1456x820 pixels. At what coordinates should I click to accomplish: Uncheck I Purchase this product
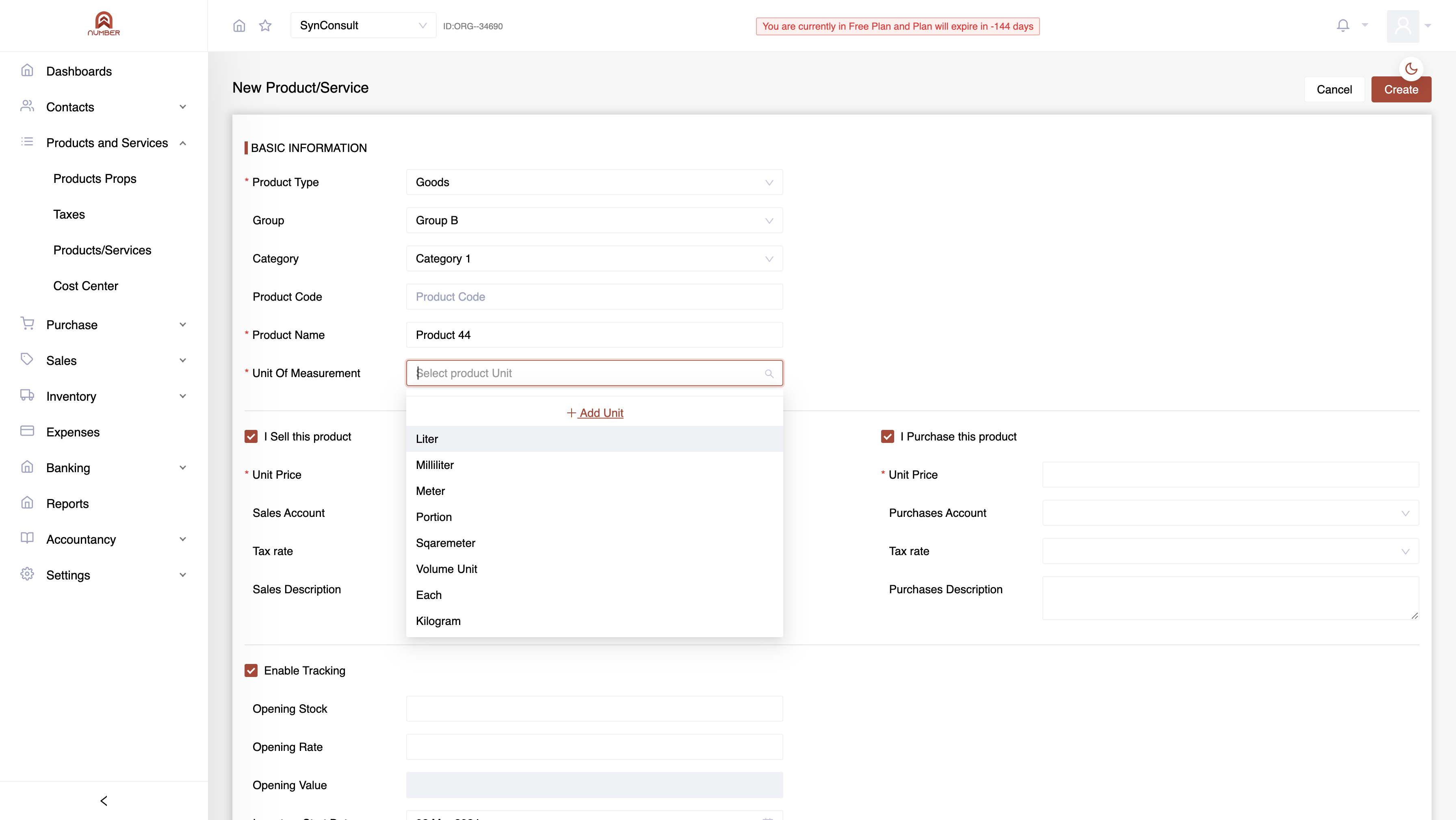click(x=887, y=436)
